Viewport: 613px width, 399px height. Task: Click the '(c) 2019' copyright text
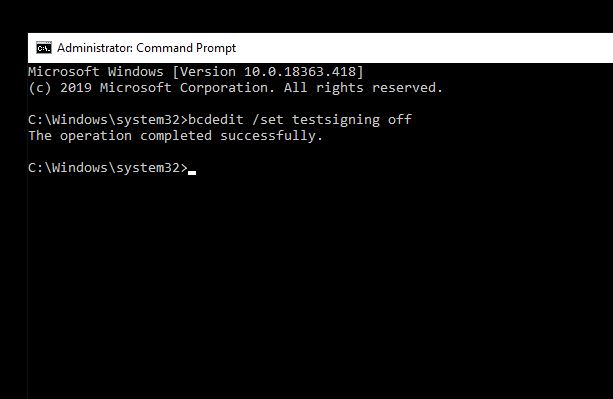60,88
